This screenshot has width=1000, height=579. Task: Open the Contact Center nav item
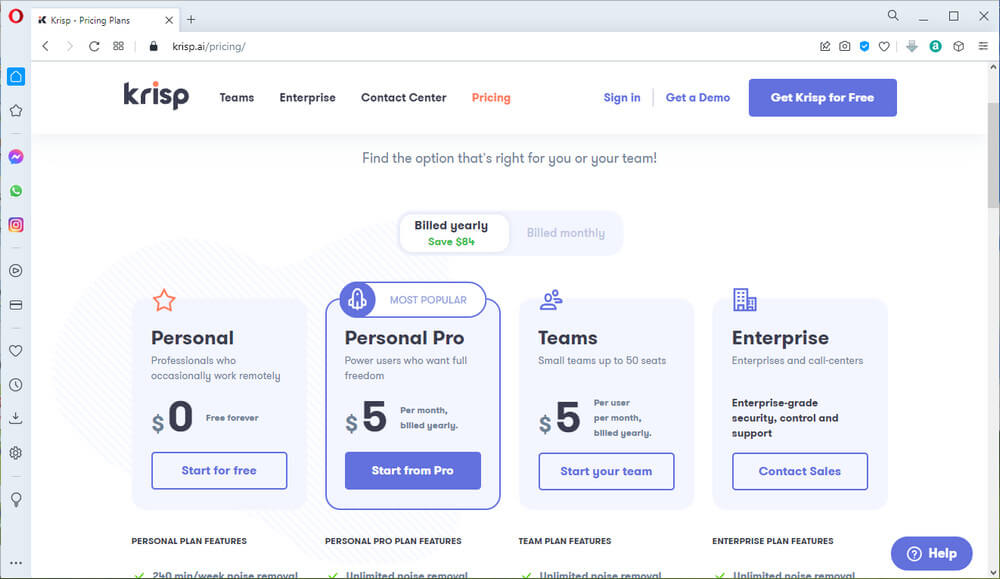click(404, 98)
